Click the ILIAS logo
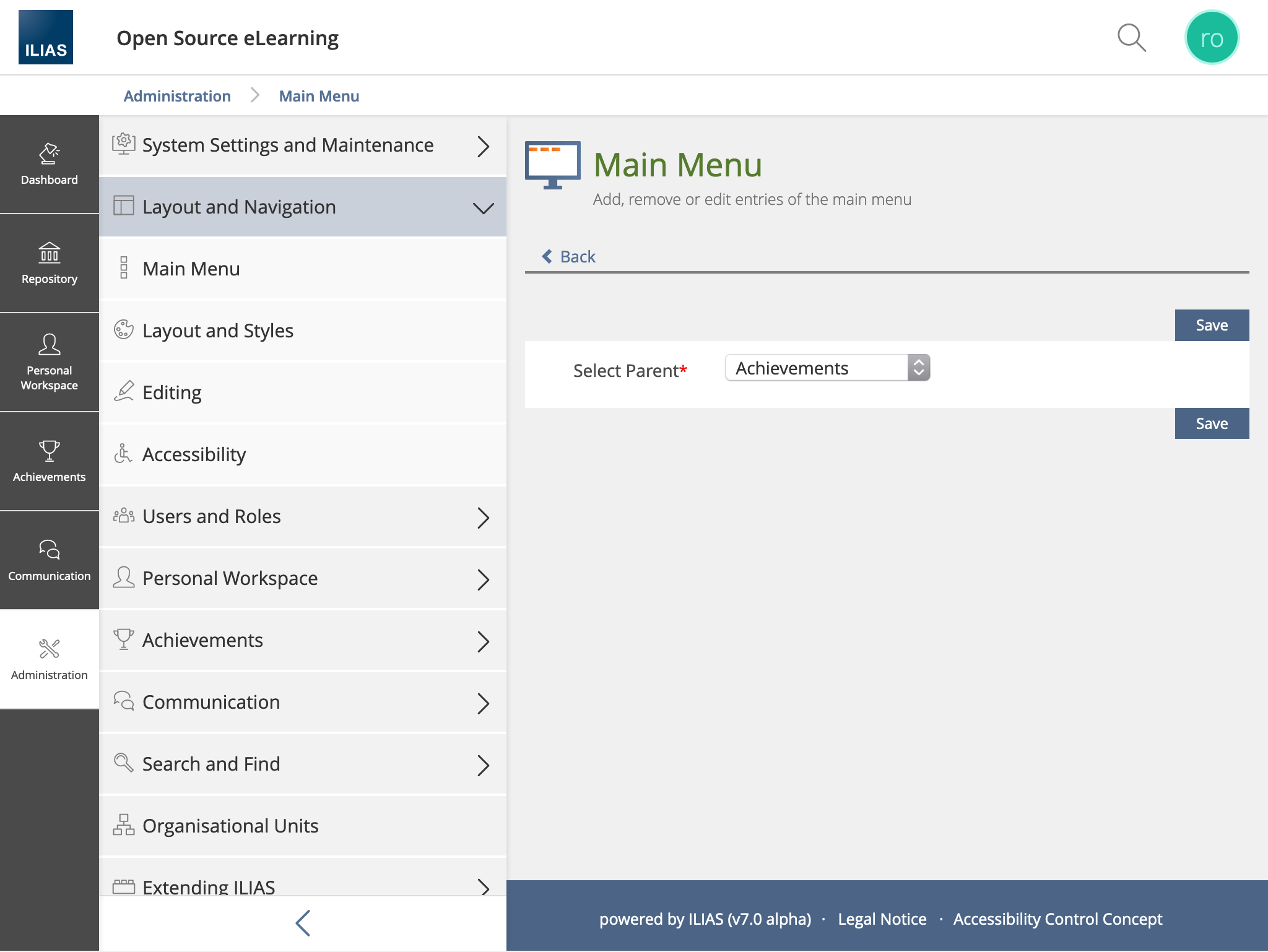 click(46, 37)
